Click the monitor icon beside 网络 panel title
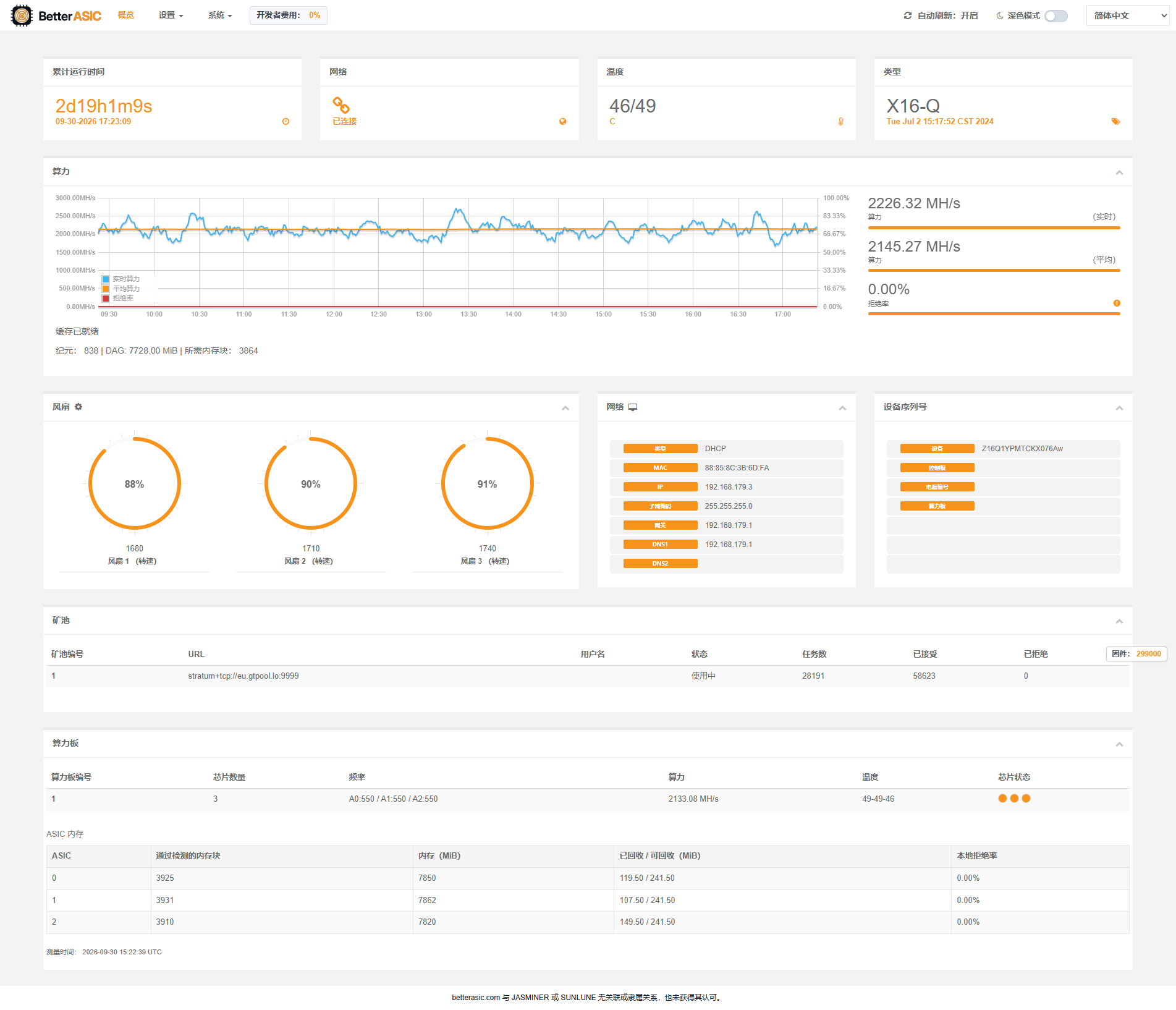This screenshot has height=1010, width=1176. tap(633, 407)
